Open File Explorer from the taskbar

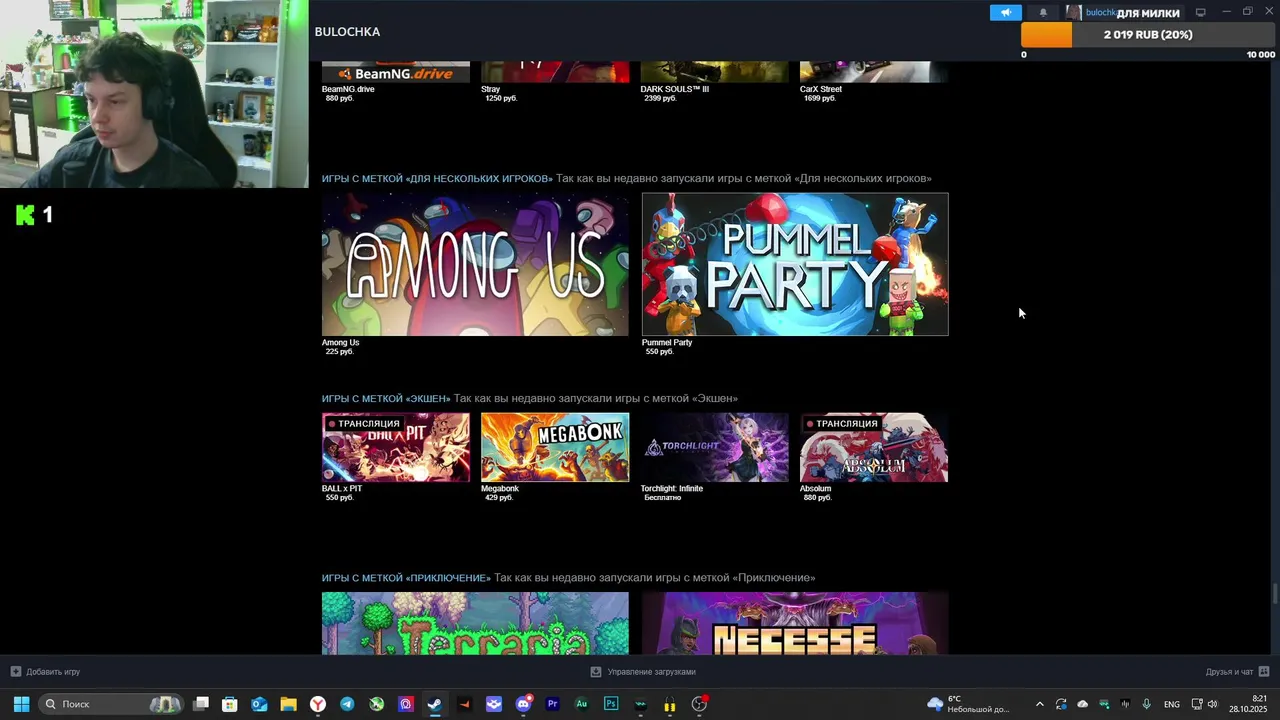pos(288,704)
